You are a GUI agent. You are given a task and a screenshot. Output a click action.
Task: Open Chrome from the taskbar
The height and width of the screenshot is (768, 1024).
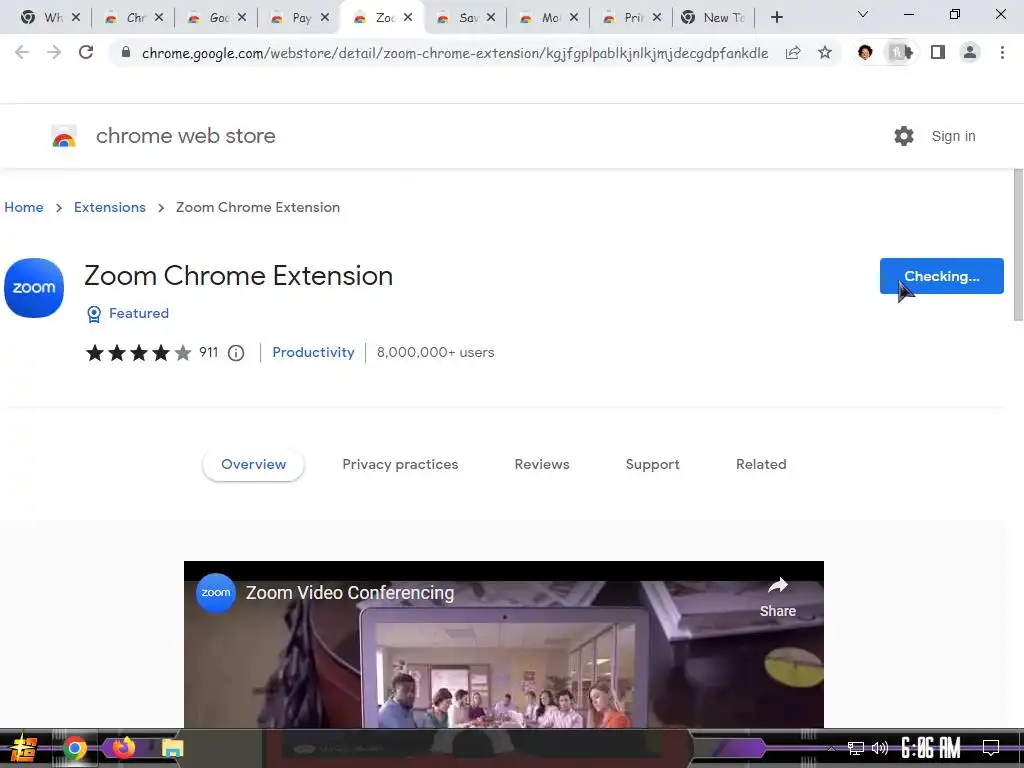click(74, 748)
